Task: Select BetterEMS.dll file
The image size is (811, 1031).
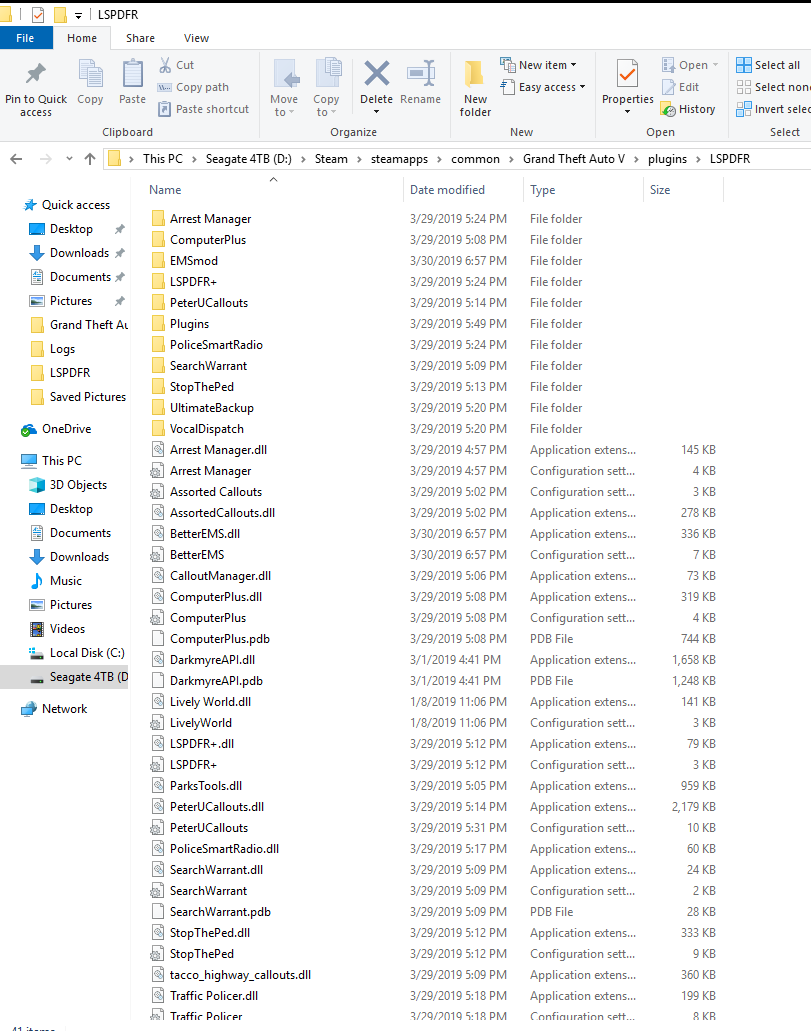Action: click(205, 533)
